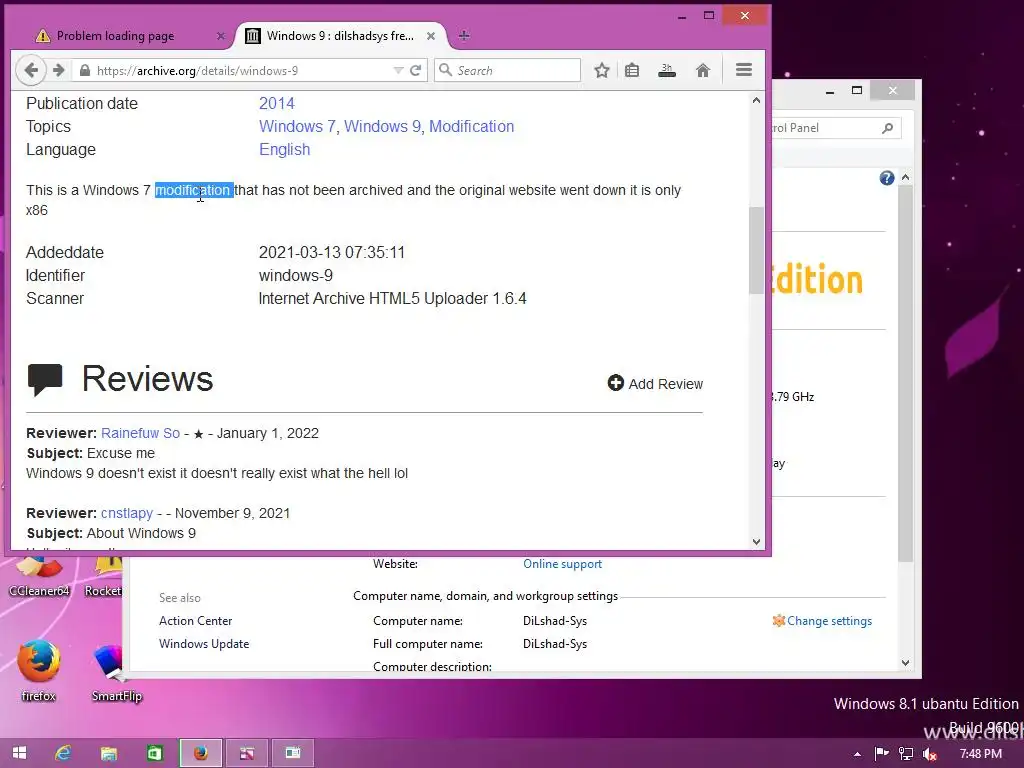The width and height of the screenshot is (1024, 768).
Task: Open Action Center in System window
Action: tap(195, 620)
